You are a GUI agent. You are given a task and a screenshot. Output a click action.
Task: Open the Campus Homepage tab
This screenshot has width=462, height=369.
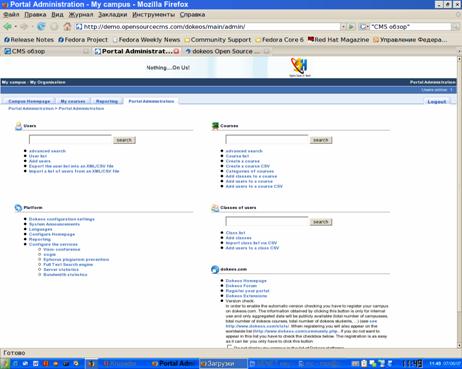tap(29, 101)
